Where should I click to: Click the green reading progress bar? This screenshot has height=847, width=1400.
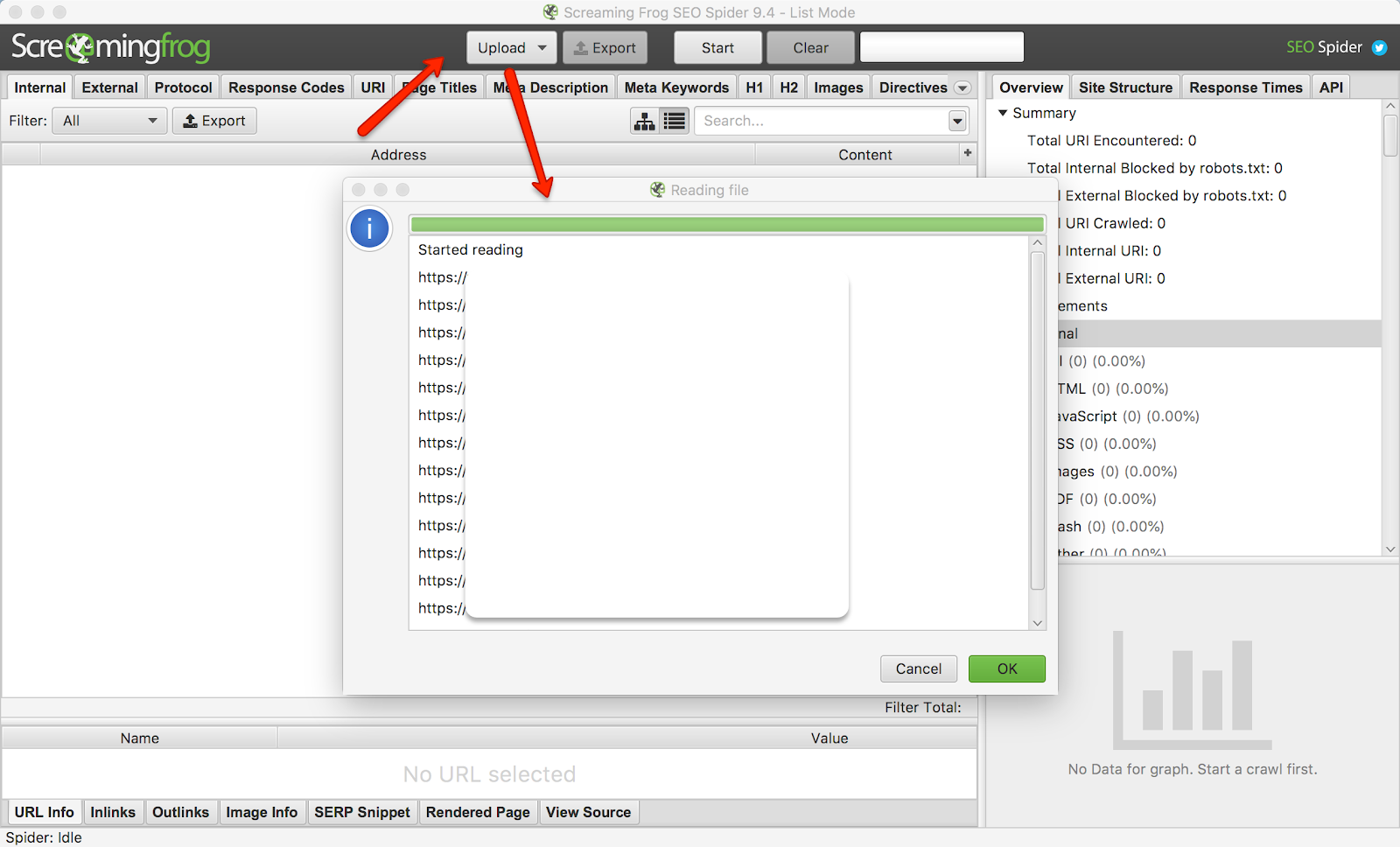[x=727, y=225]
